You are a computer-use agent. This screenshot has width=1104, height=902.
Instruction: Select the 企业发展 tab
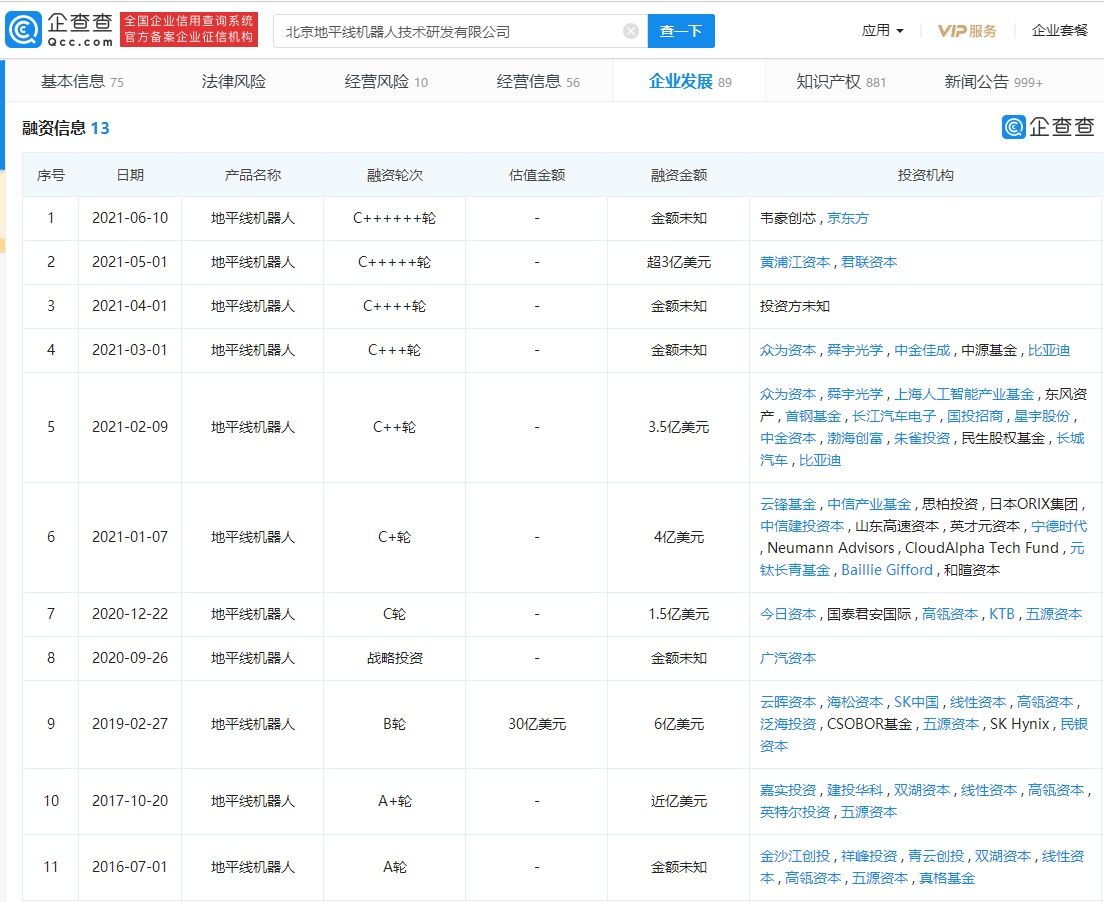tap(690, 82)
